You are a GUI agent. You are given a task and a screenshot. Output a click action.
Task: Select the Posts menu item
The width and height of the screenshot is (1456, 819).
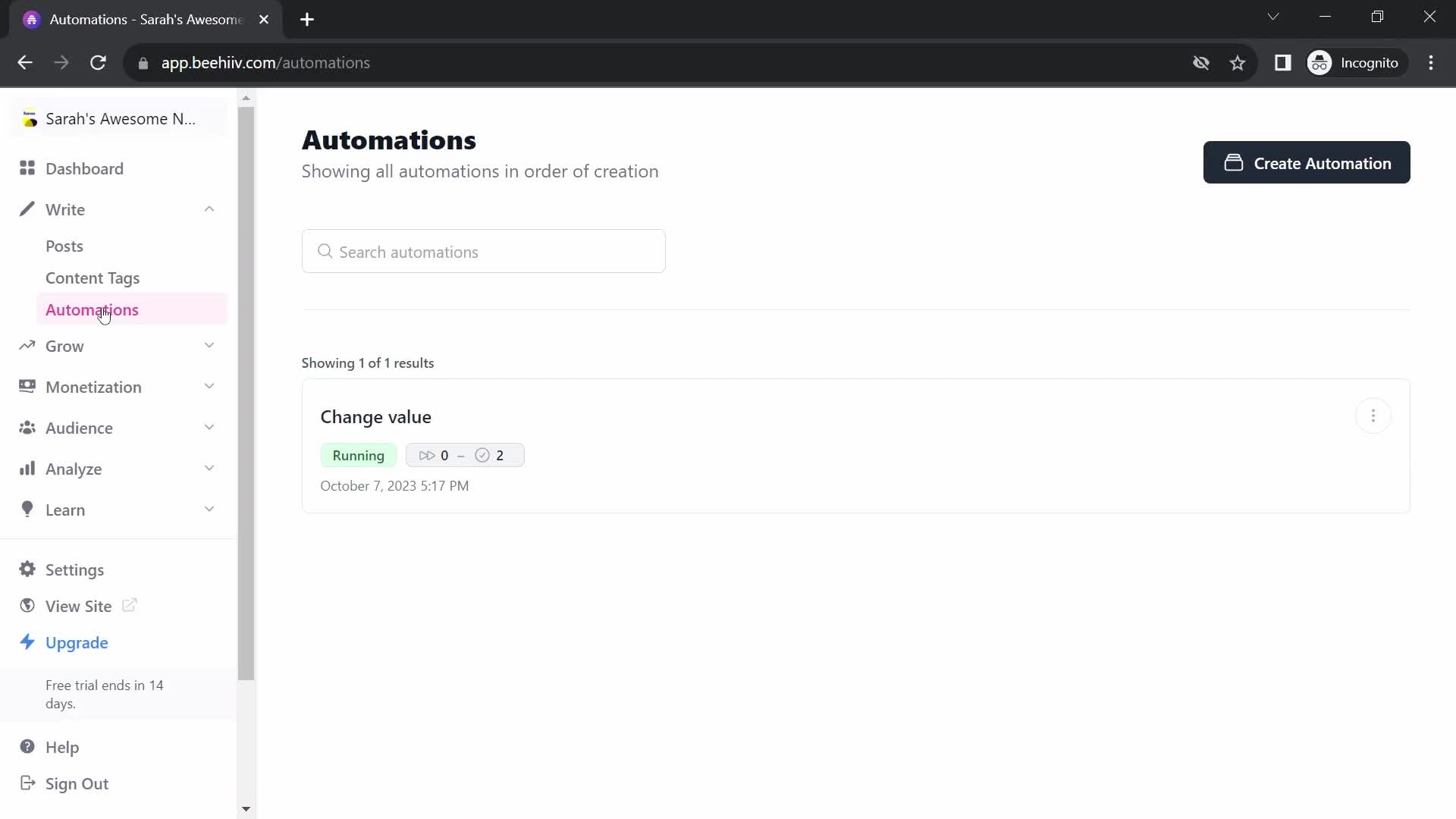click(64, 246)
